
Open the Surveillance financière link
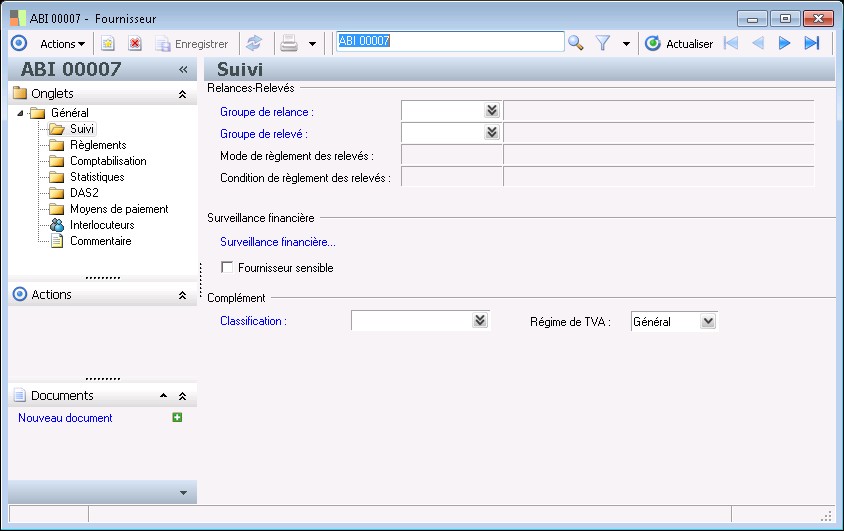coord(277,241)
